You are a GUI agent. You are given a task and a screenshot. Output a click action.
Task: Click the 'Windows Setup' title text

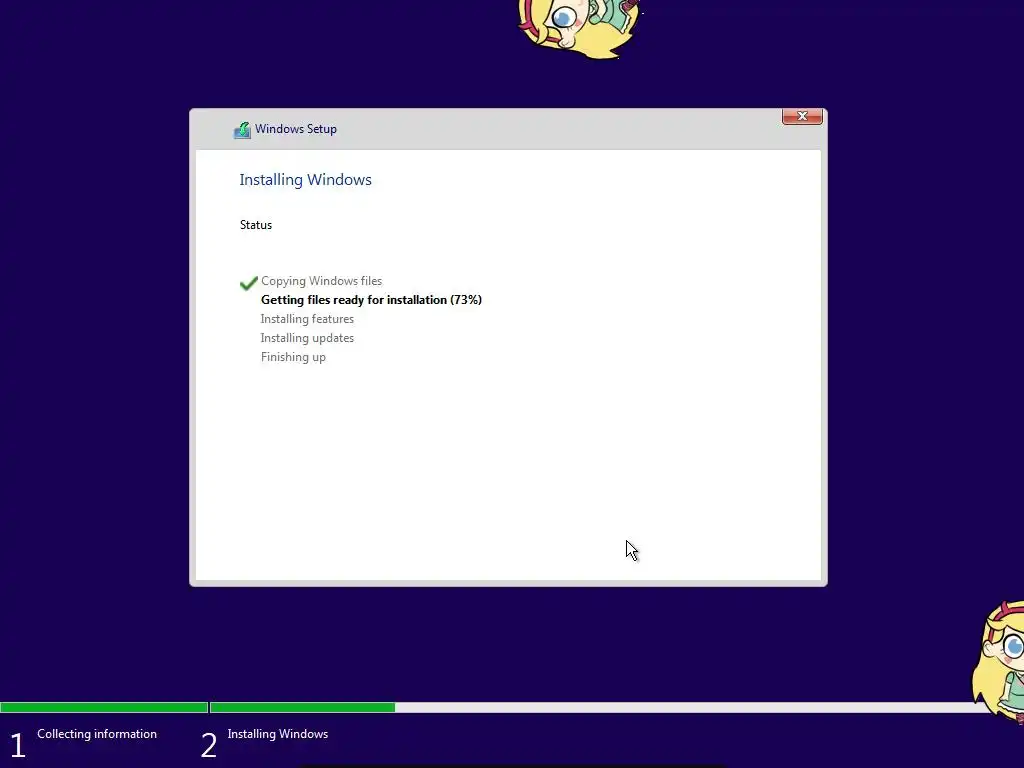pyautogui.click(x=296, y=129)
